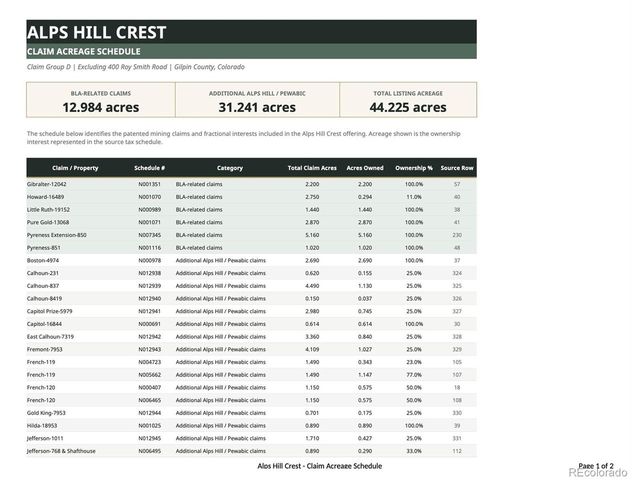Click the Page 1 of 2 indicator
Viewport: 640px width, 480px height.
point(596,466)
